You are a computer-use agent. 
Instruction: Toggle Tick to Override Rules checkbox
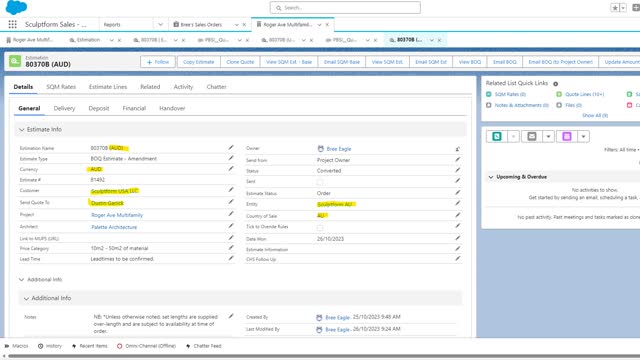tap(320, 227)
